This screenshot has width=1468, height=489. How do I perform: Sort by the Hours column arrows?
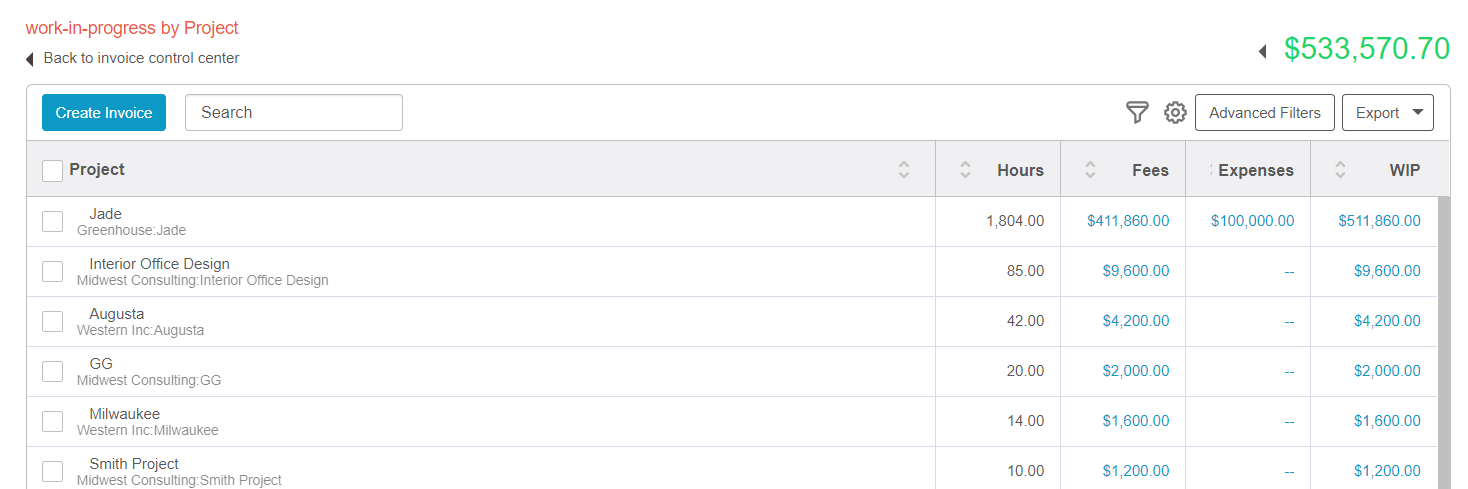point(965,170)
